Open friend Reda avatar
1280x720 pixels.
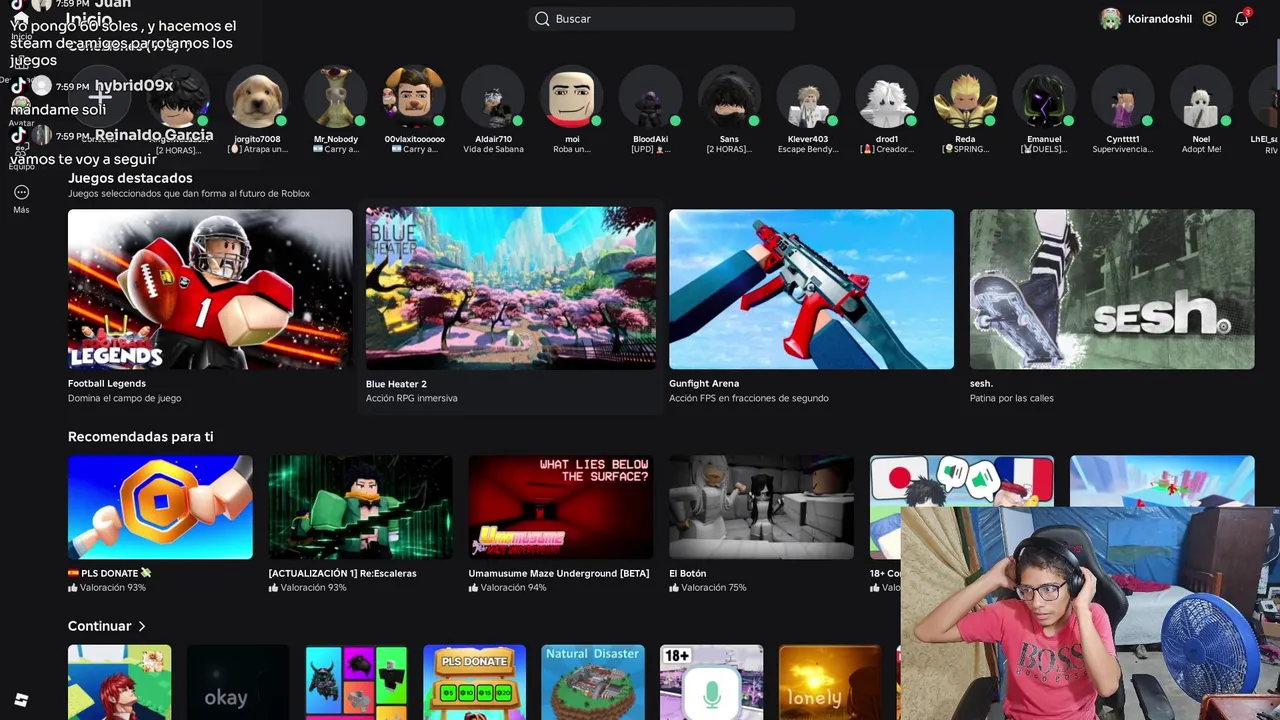click(965, 98)
